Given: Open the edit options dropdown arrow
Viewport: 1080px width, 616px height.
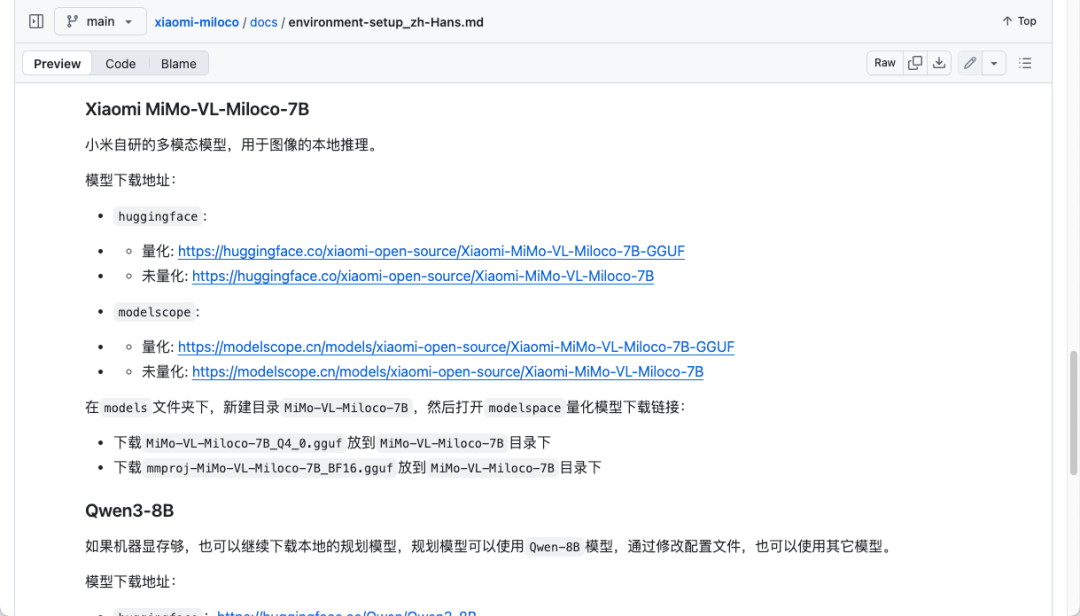Looking at the screenshot, I should (x=993, y=62).
